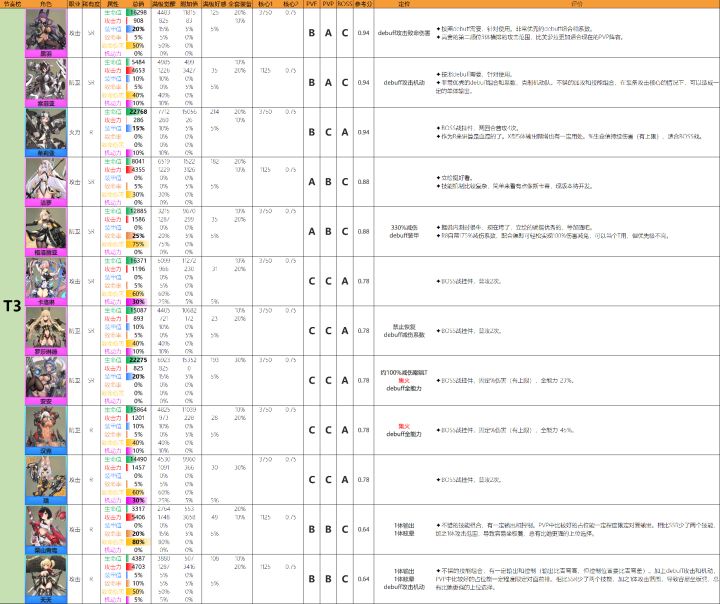Screen dimensions: 720x604
Task: Click the 80% yellow bar in the 3317 row
Action: tap(138, 542)
